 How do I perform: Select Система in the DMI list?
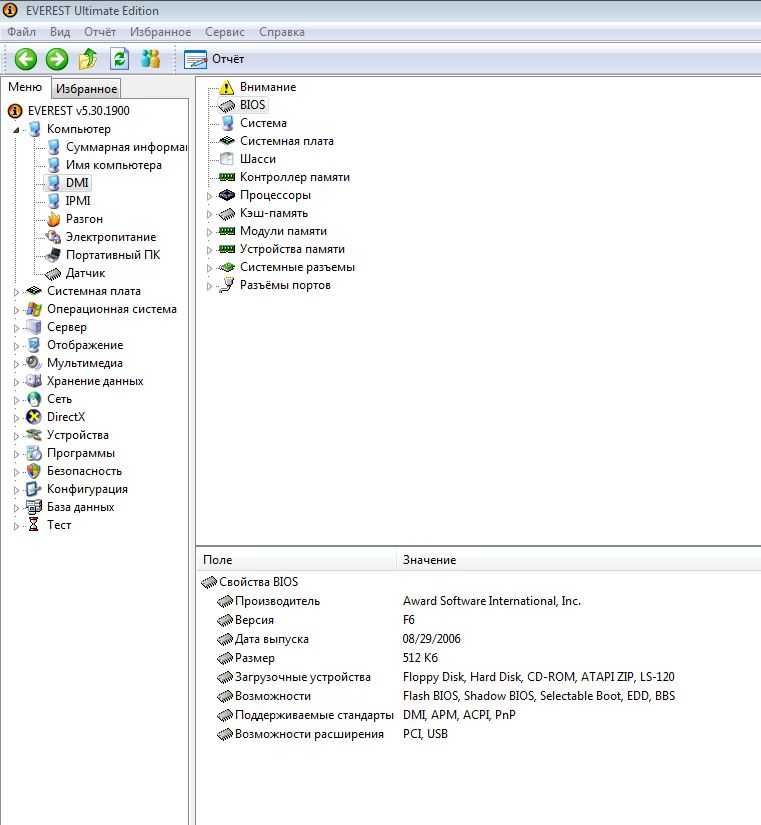click(x=263, y=123)
